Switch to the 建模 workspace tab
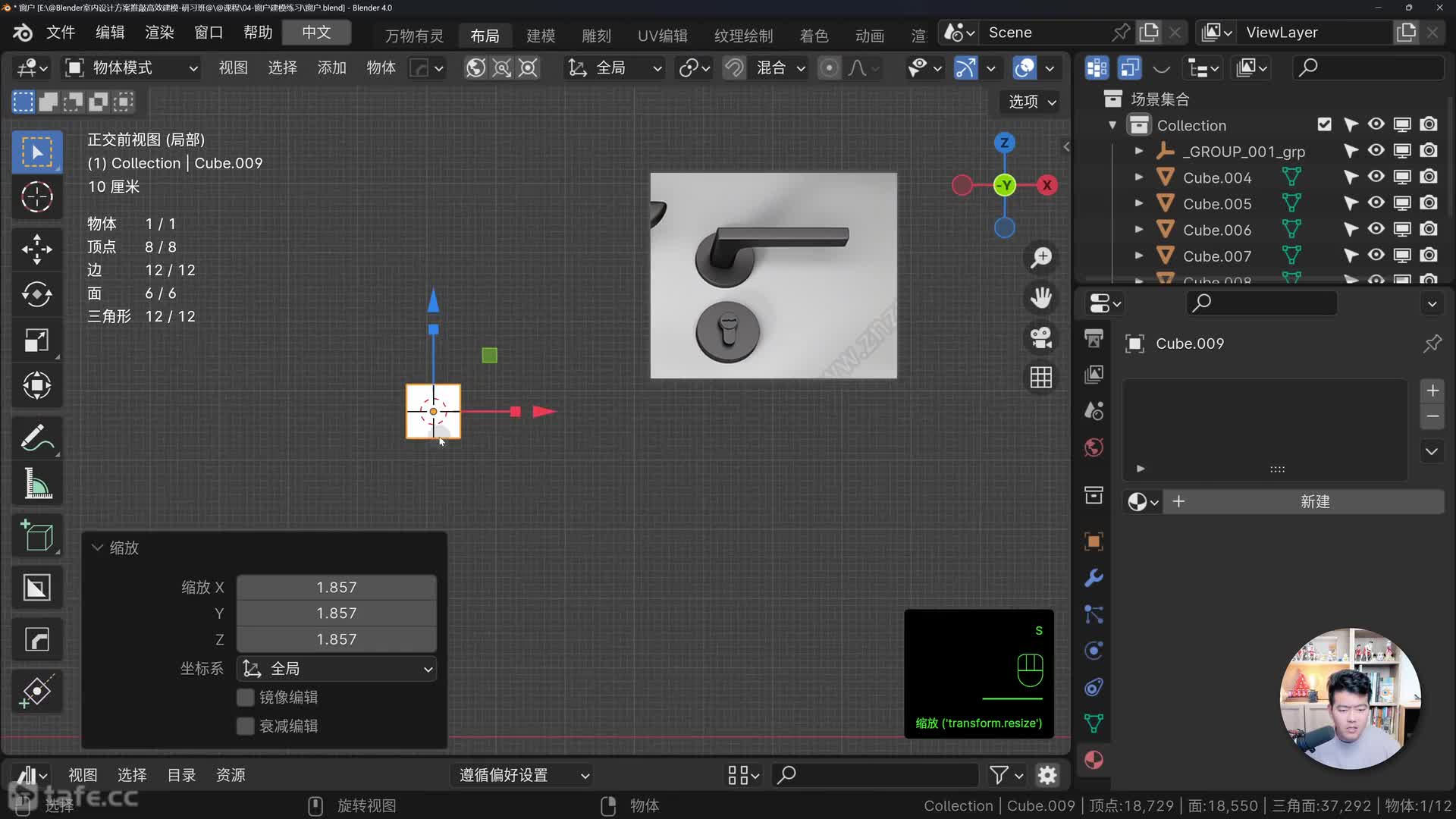This screenshot has height=819, width=1456. [541, 36]
